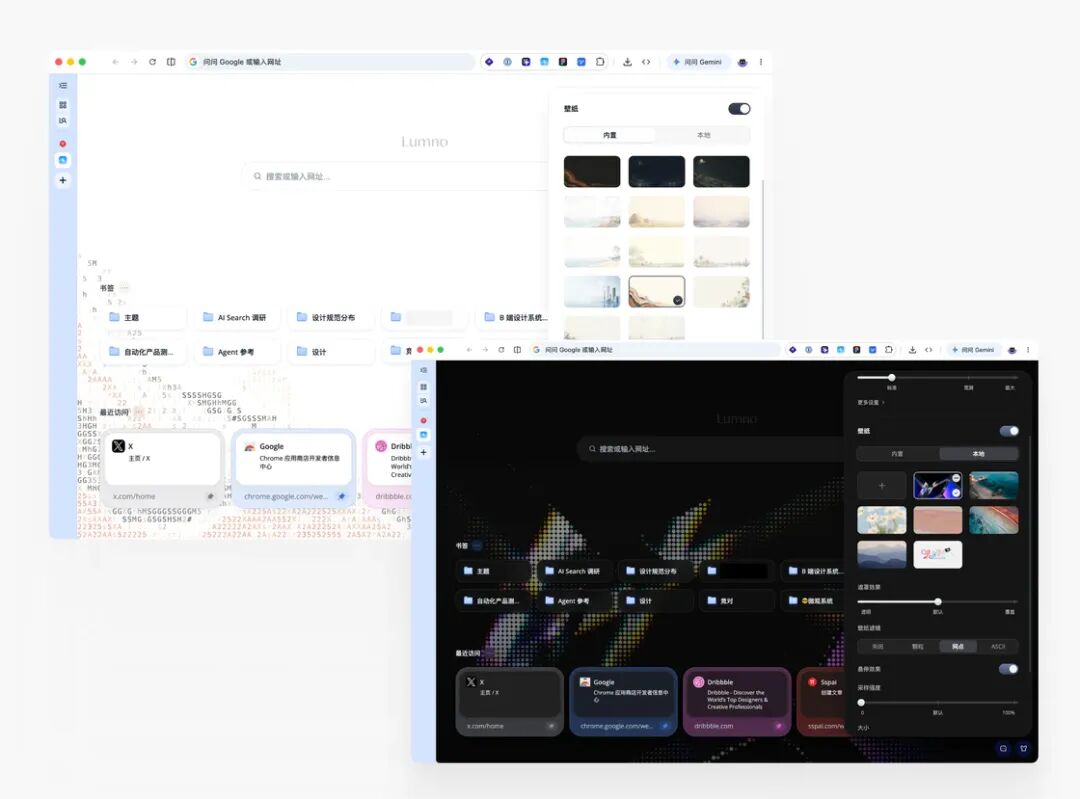Add a new tab with the light window's sidebar plus
This screenshot has height=799, width=1080.
click(63, 180)
